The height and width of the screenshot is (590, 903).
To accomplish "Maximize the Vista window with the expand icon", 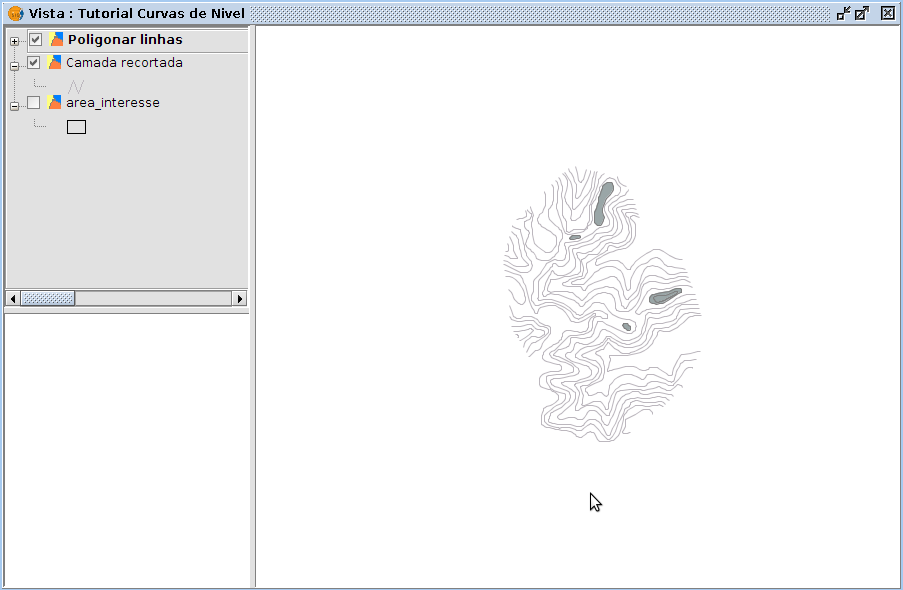I will click(861, 13).
